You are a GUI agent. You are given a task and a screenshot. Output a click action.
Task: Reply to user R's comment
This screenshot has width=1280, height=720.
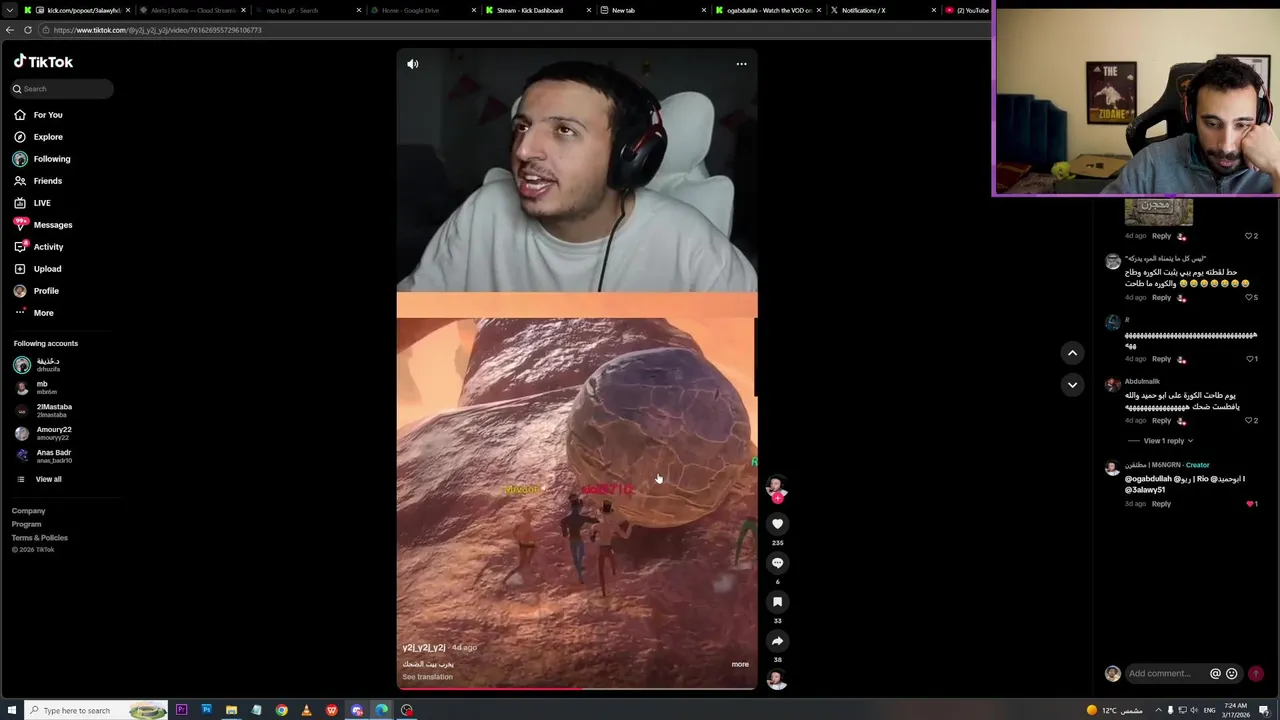click(x=1161, y=359)
